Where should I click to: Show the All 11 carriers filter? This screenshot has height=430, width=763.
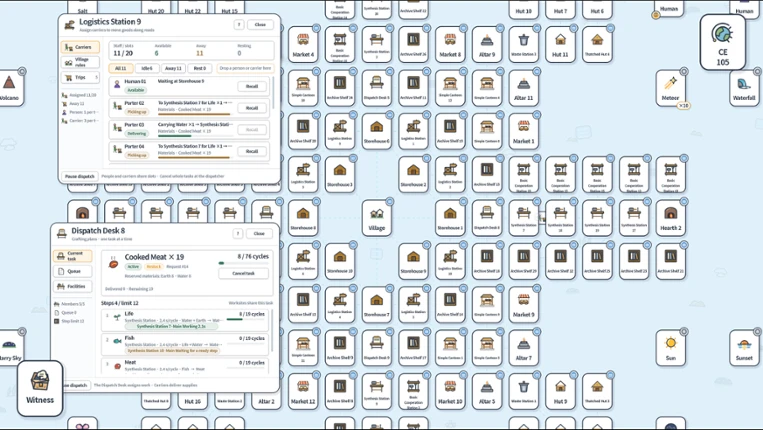pos(121,69)
